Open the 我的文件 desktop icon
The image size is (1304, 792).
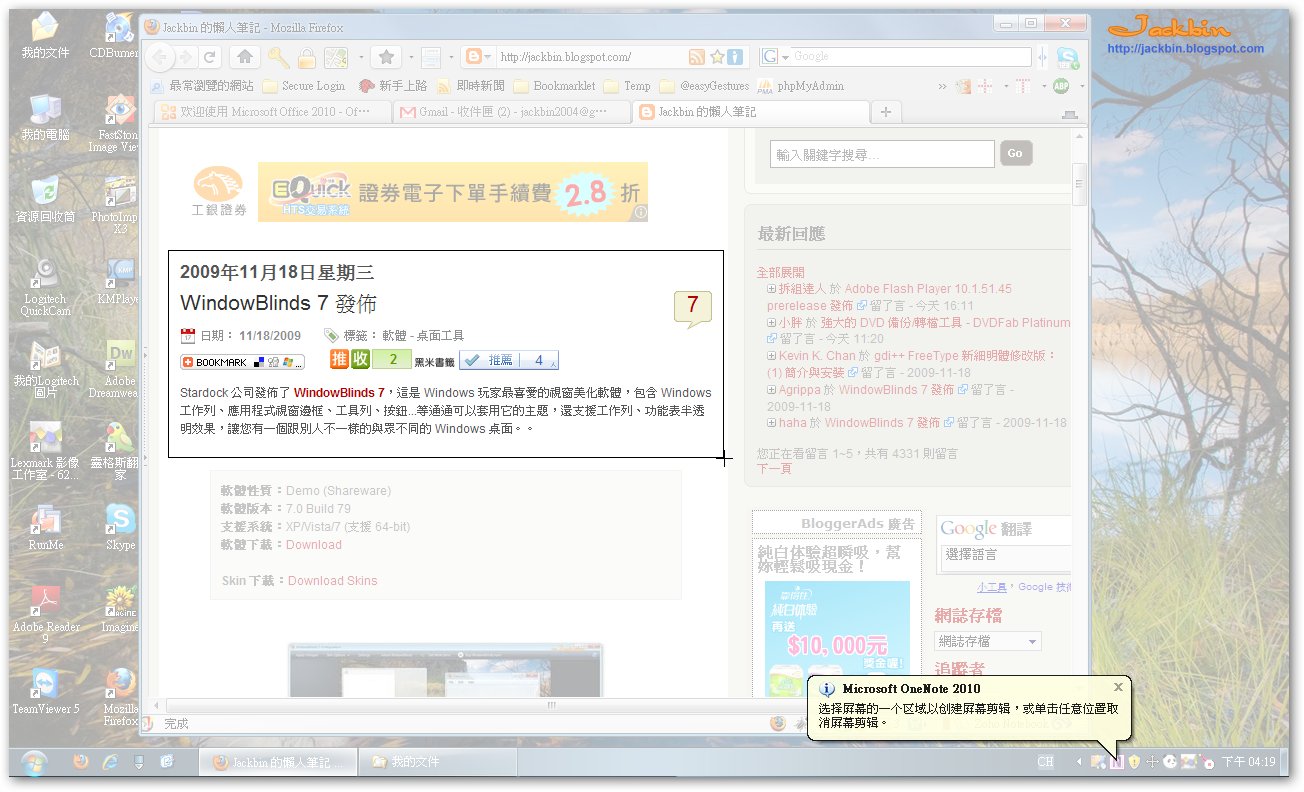coord(45,37)
